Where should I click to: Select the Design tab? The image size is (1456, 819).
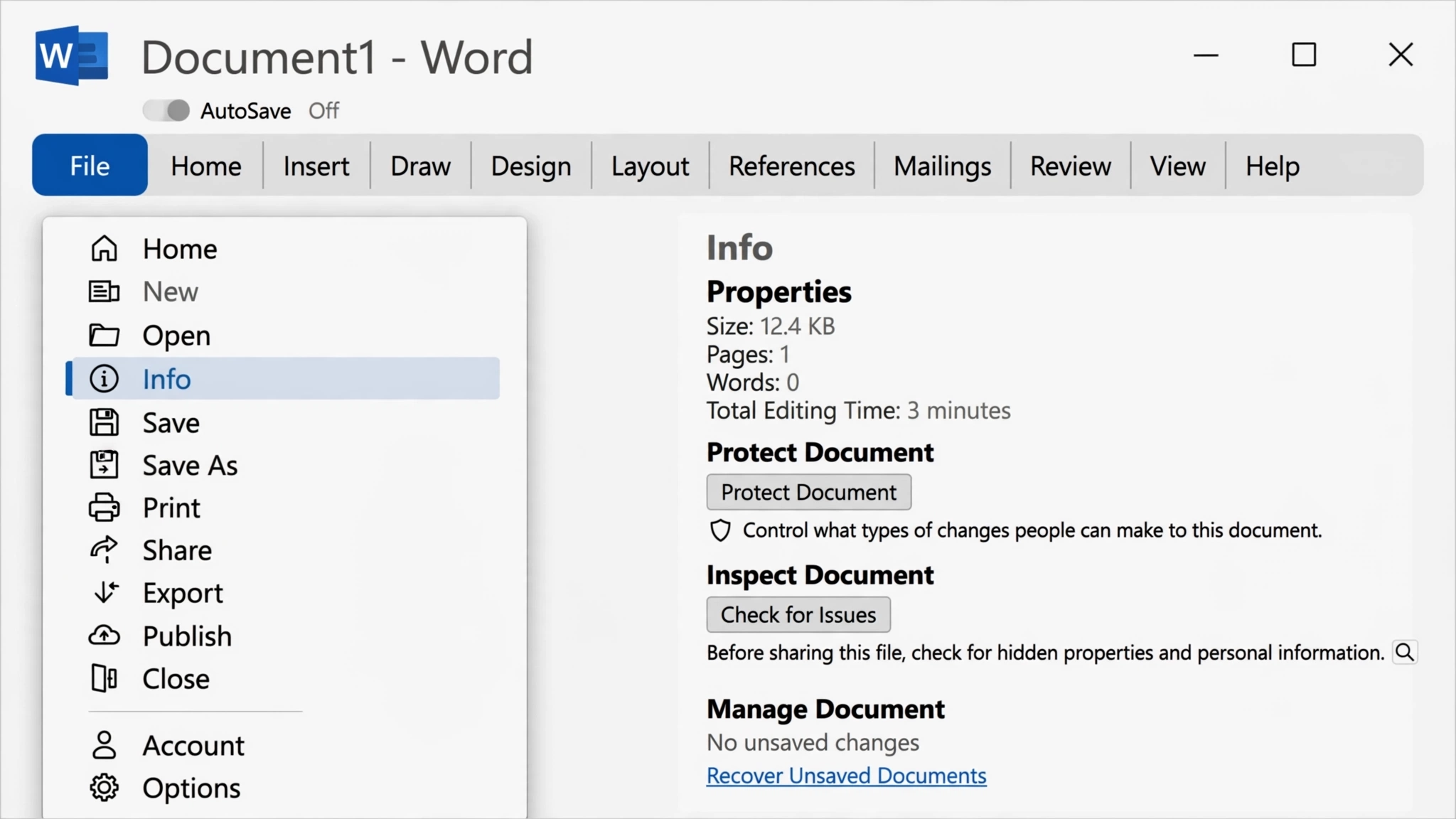[531, 166]
